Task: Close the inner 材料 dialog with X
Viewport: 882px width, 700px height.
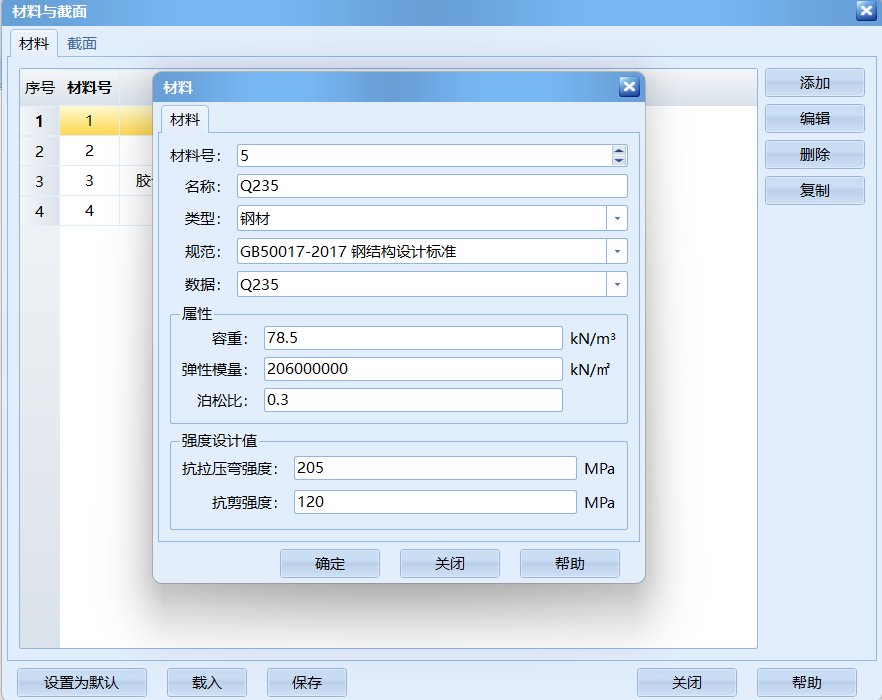Action: tap(628, 87)
